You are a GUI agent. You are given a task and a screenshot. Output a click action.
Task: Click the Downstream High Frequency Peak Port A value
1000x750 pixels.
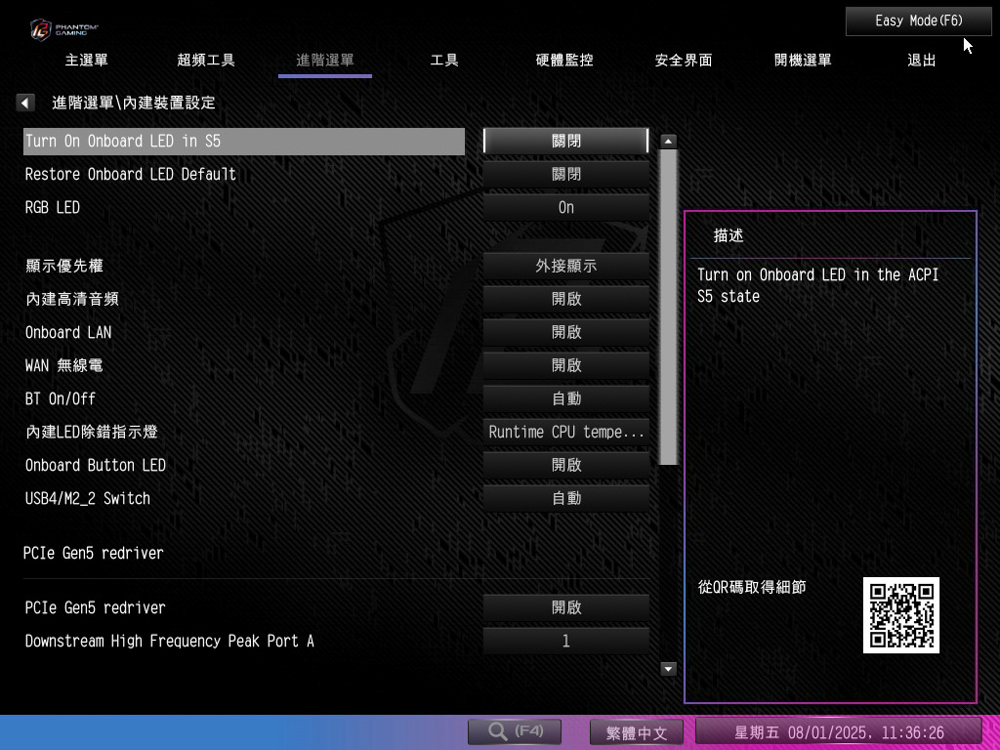click(566, 641)
